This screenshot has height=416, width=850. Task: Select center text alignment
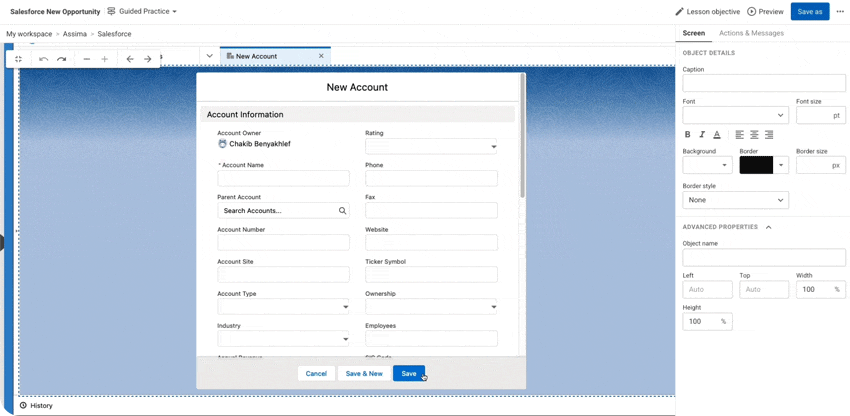754,134
